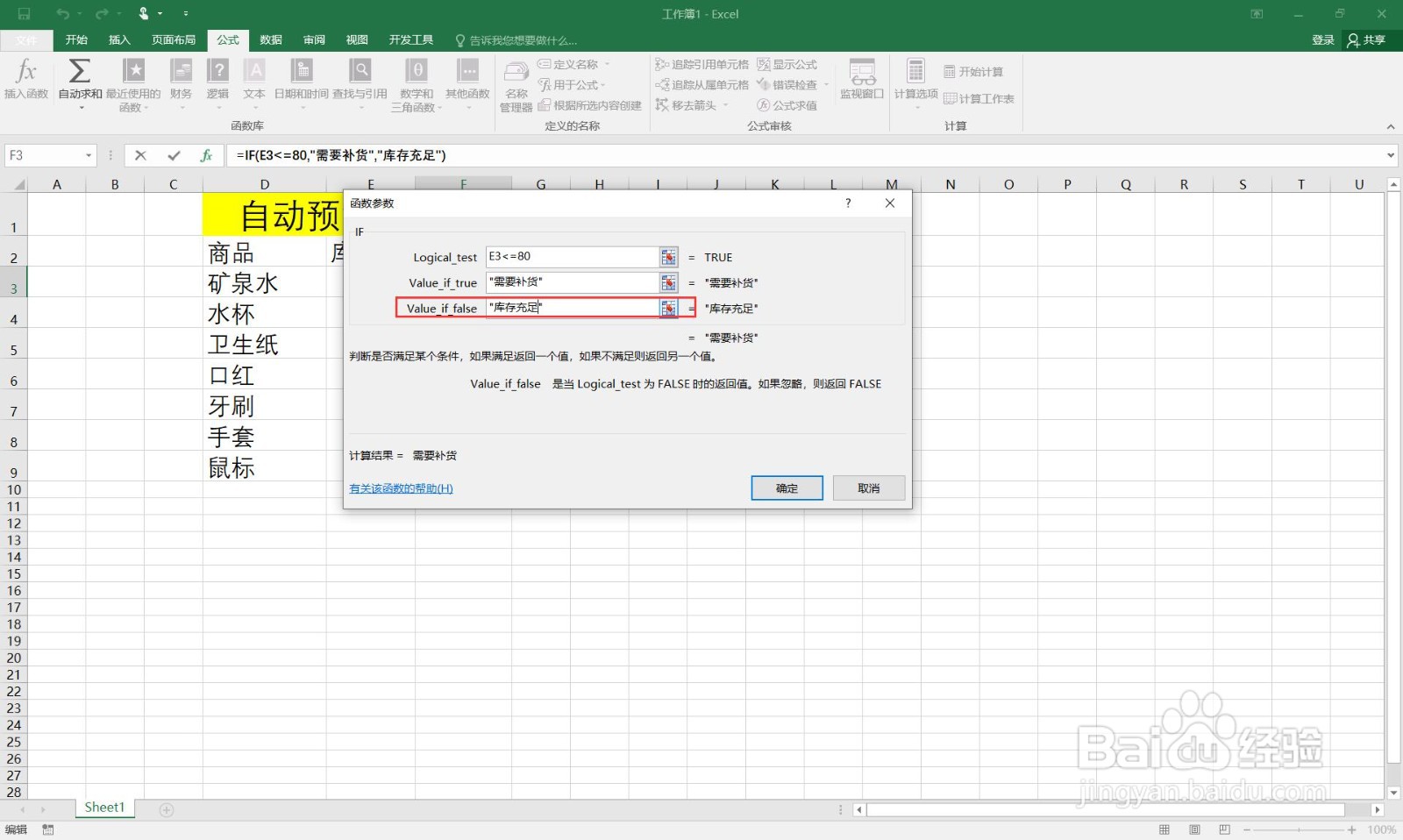
Task: Collapse dialog via Logical_test range selector icon
Action: (669, 257)
